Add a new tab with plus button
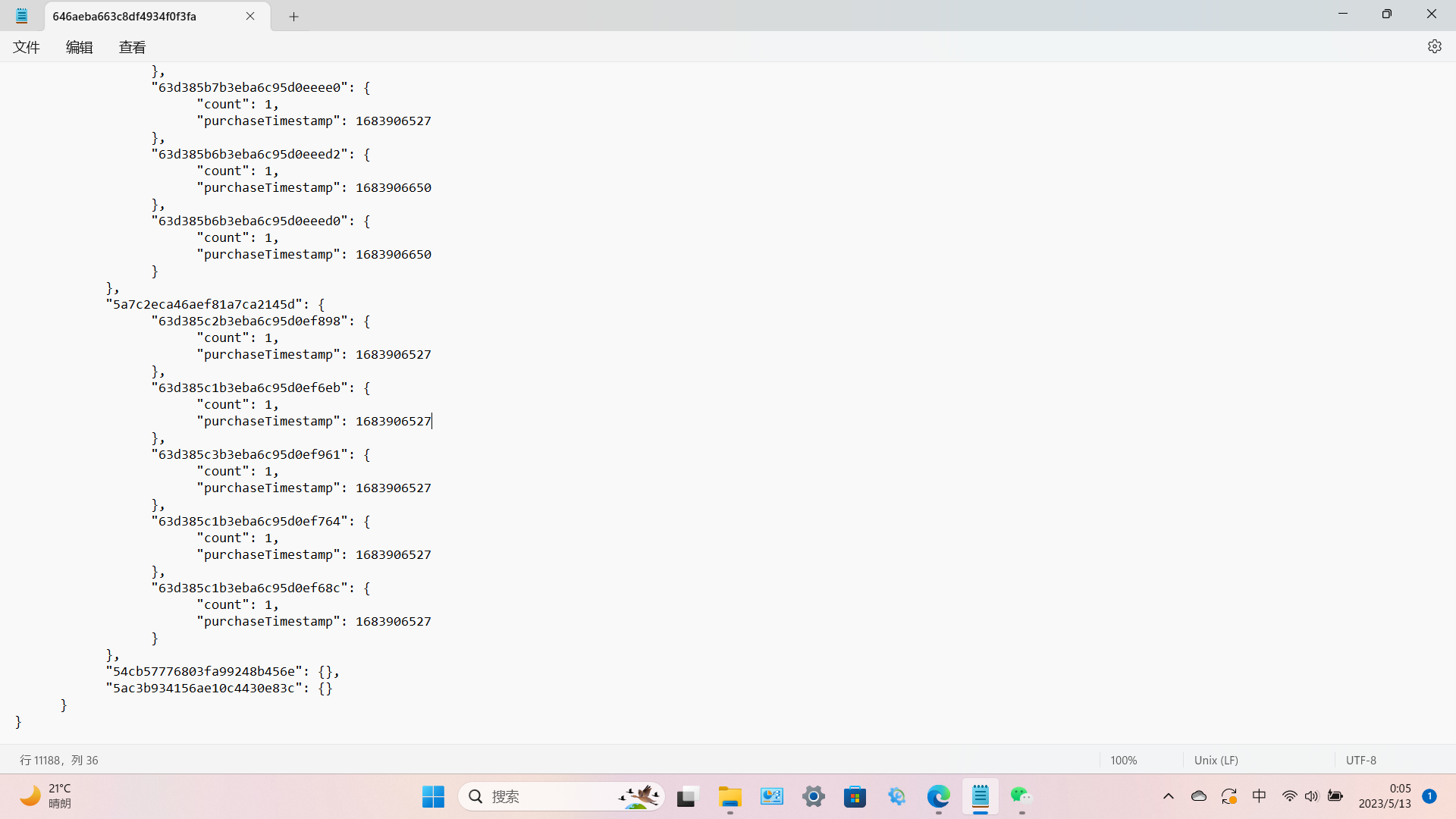Screen dimensions: 1456x819 coord(293,16)
